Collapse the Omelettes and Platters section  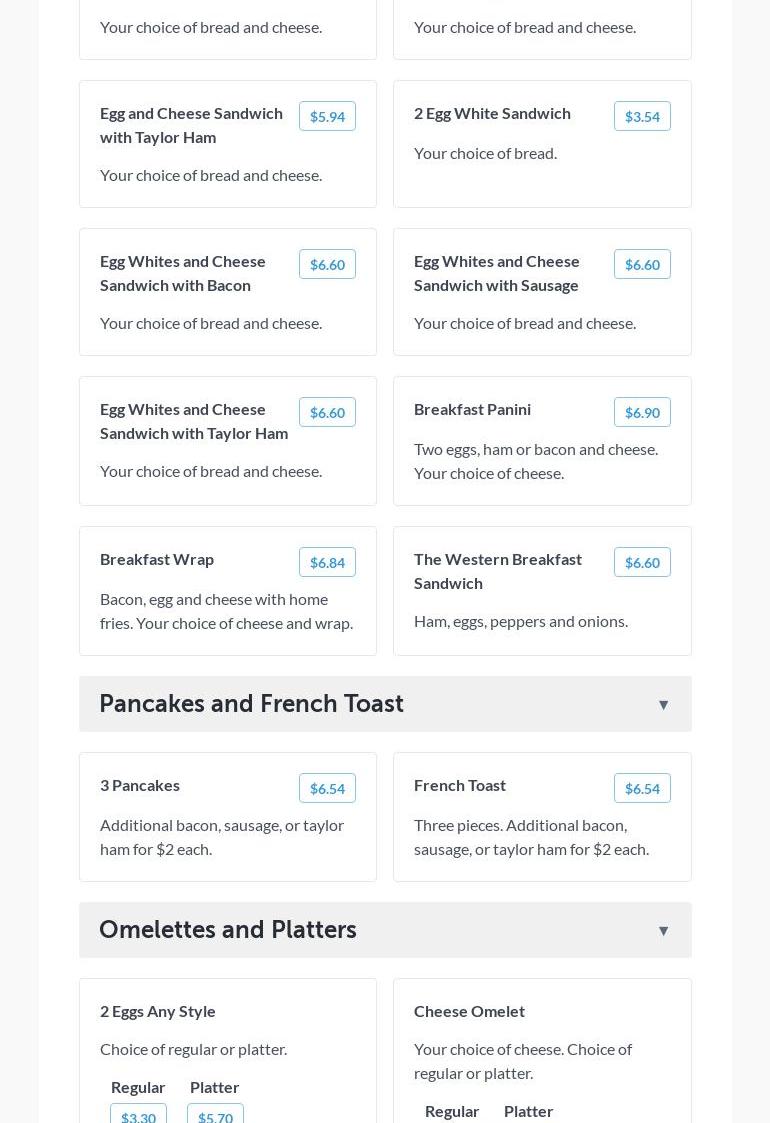tap(663, 931)
